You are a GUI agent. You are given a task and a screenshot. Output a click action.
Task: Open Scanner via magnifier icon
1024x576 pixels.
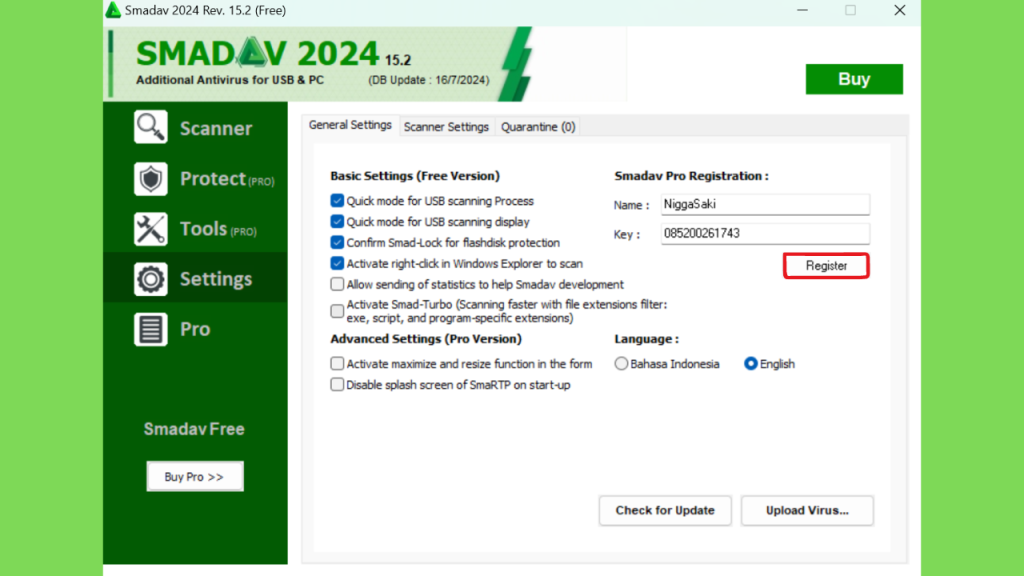point(151,127)
